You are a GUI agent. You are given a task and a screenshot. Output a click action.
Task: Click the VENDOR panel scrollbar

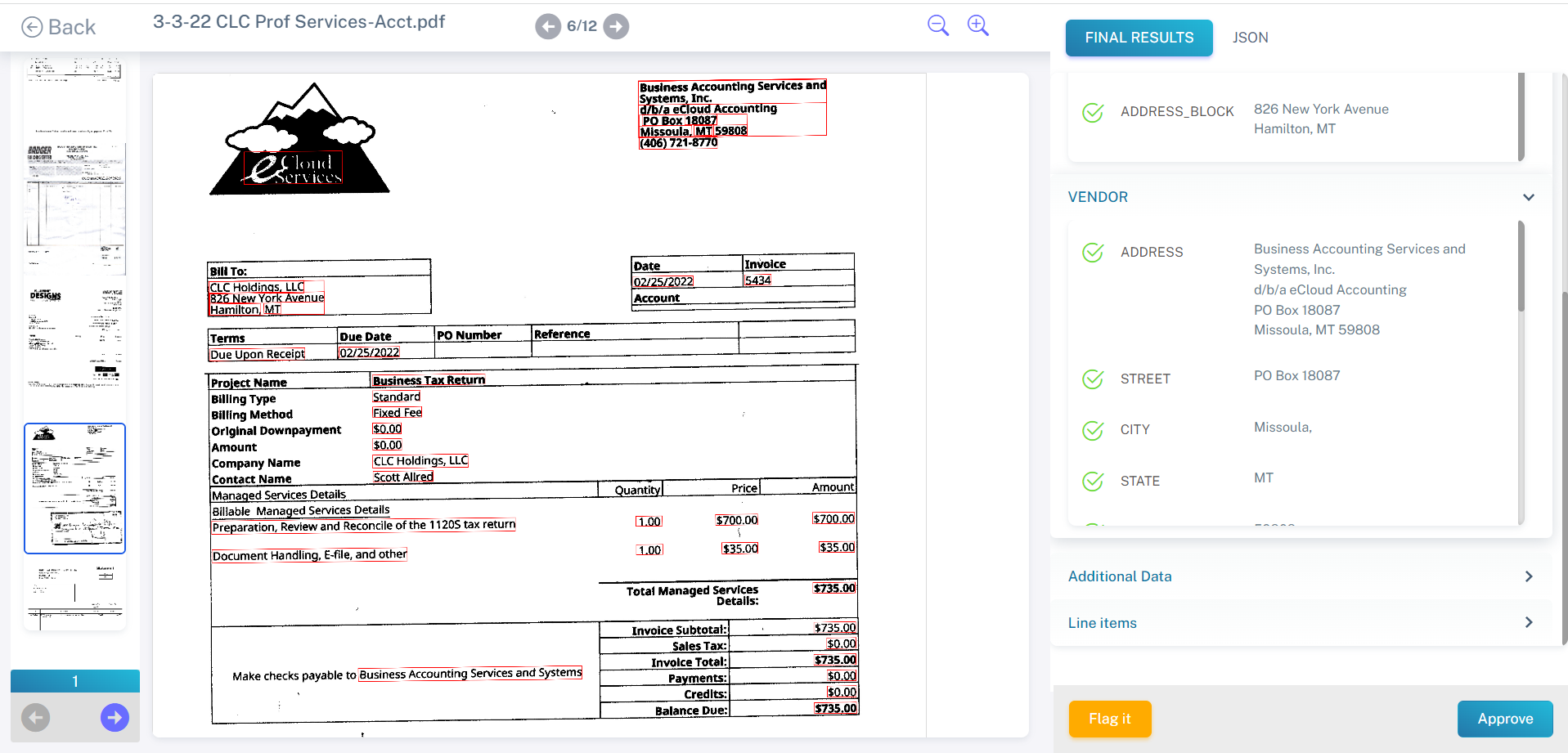[1521, 266]
